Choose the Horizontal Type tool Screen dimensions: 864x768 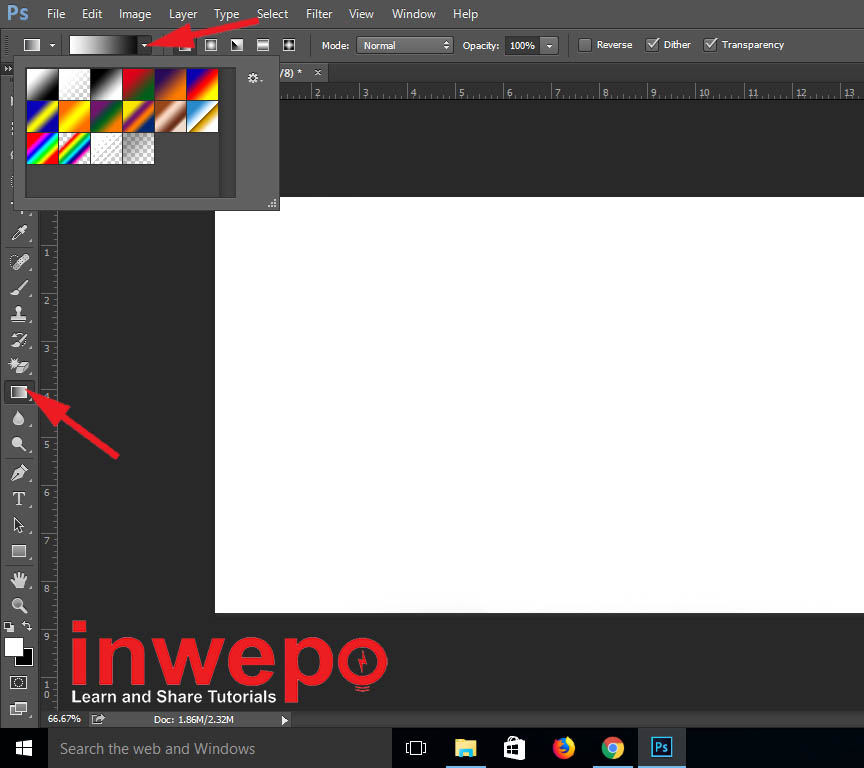[x=18, y=499]
